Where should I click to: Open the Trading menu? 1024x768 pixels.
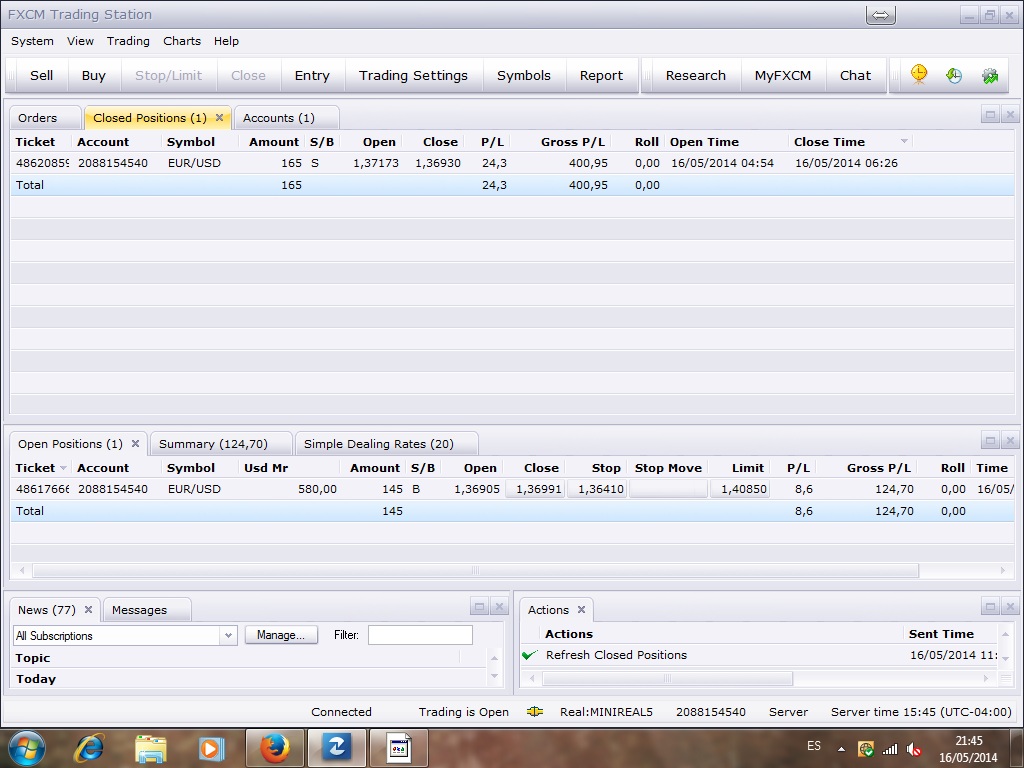click(x=128, y=41)
